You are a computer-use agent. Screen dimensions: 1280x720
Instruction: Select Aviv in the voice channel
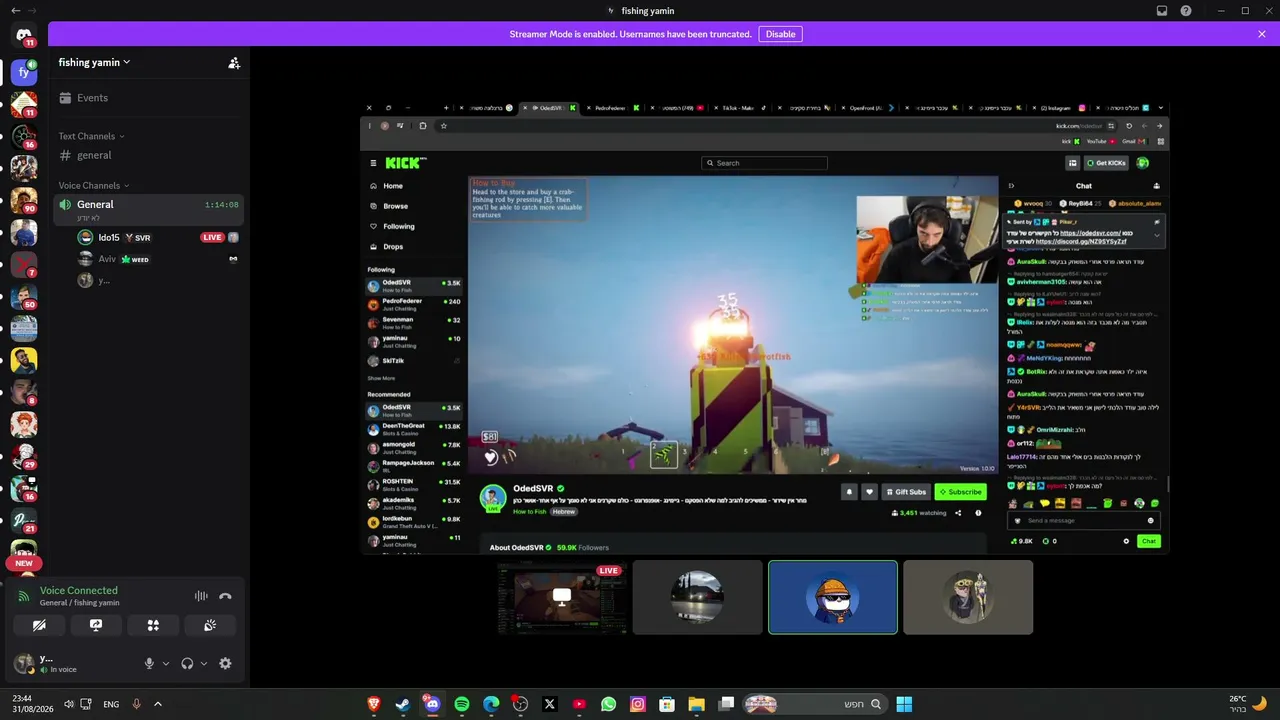coord(158,259)
